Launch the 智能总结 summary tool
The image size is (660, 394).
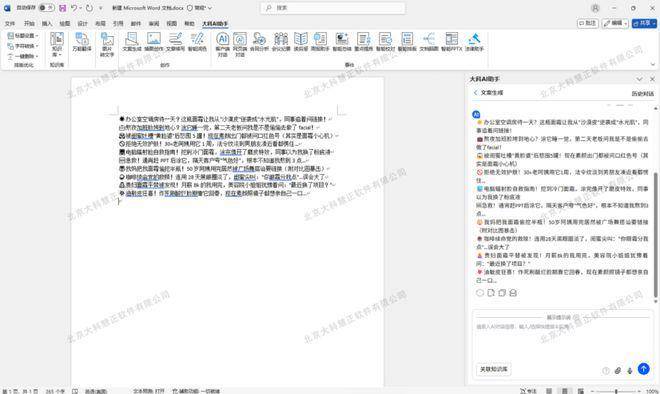tap(342, 42)
